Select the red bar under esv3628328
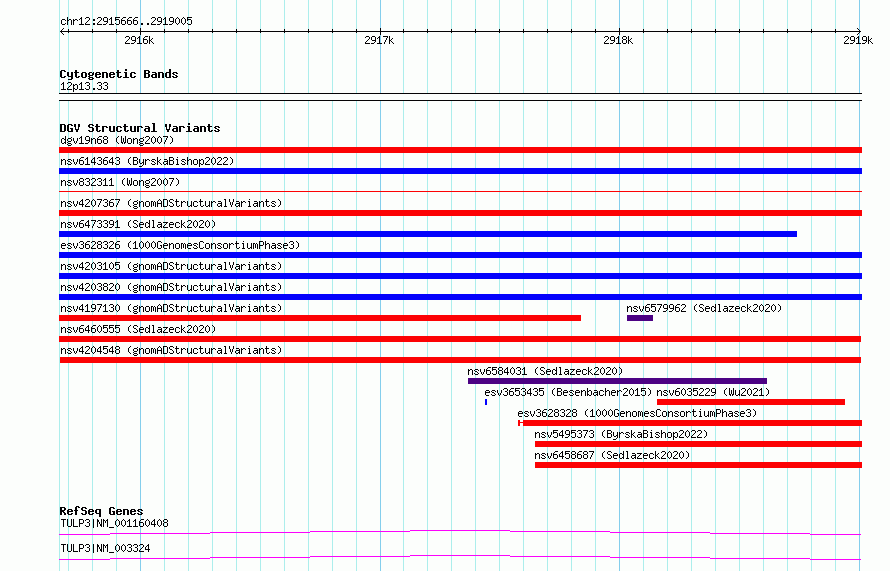The image size is (890, 571). coord(690,423)
